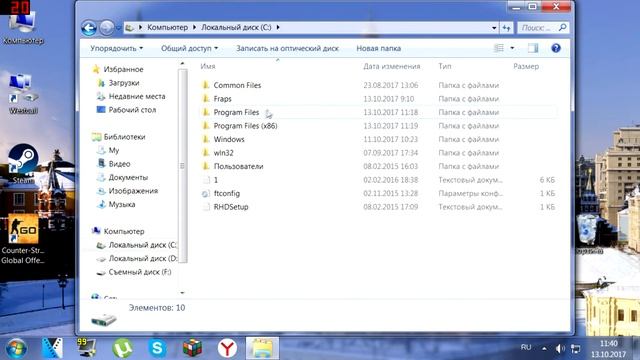Click the navigation pane scrollbar thumb

(x=182, y=166)
